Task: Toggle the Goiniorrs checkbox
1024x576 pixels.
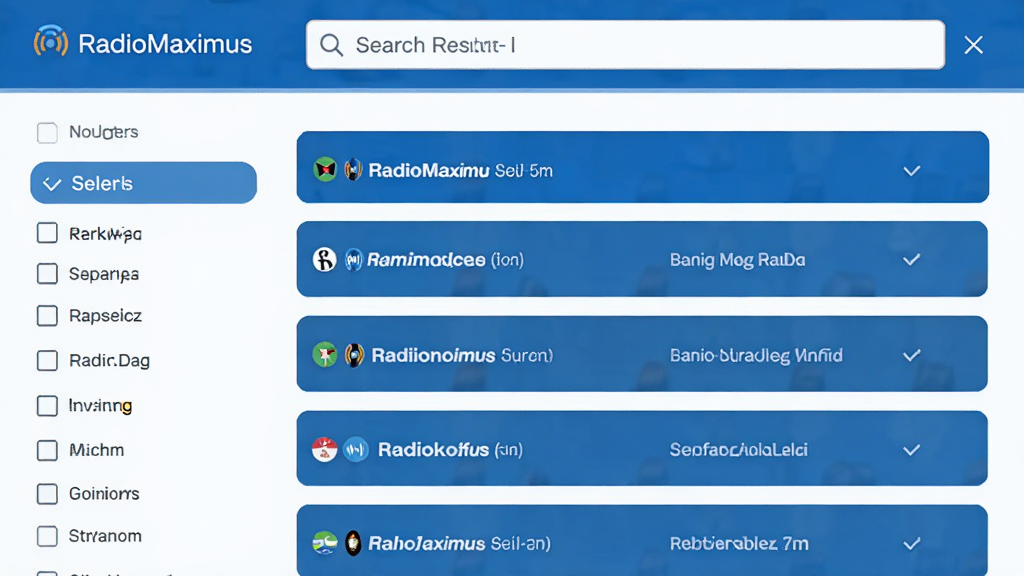Action: [x=47, y=494]
